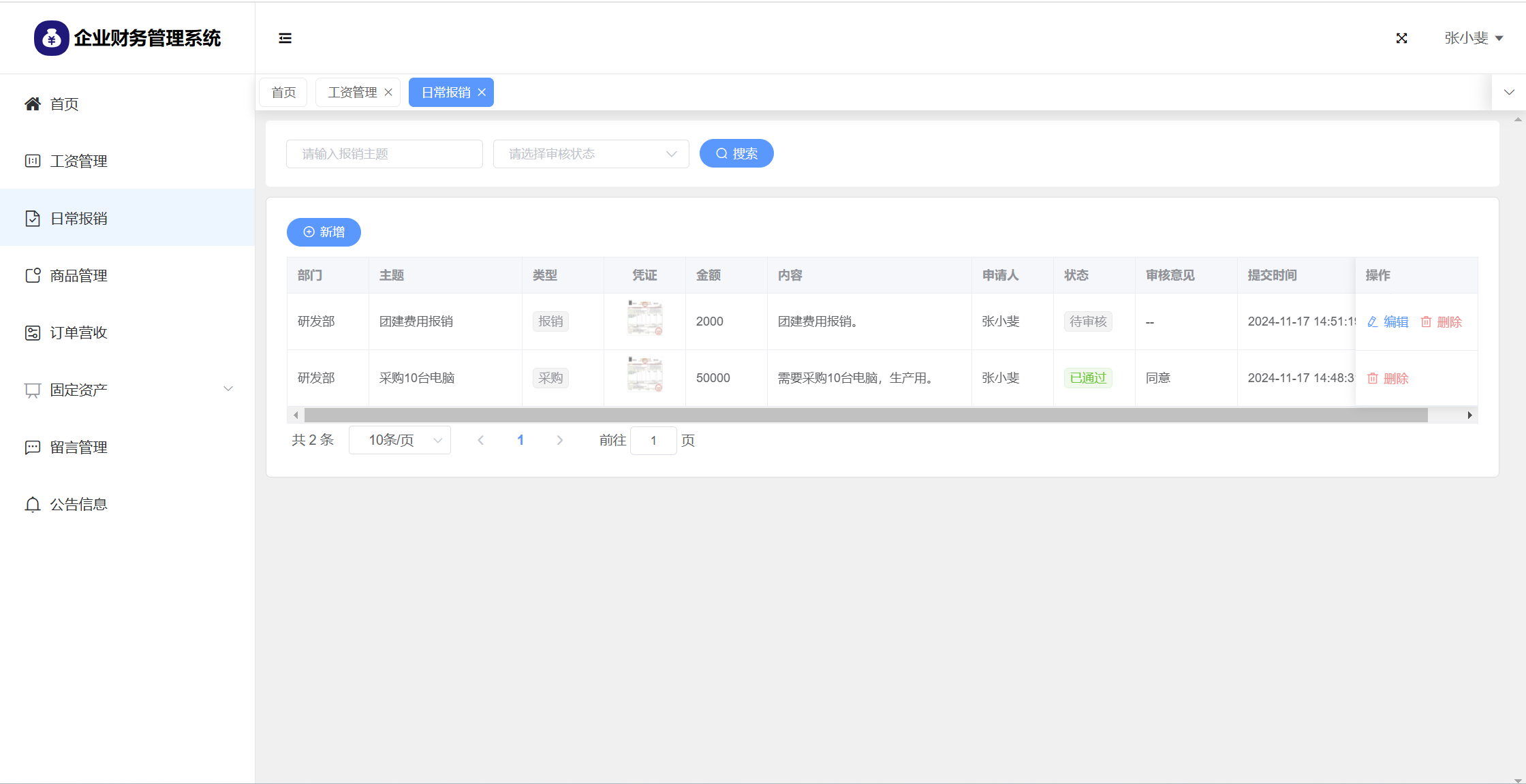The height and width of the screenshot is (784, 1526).
Task: Close the 日常报销 tab with its X
Action: [x=482, y=92]
